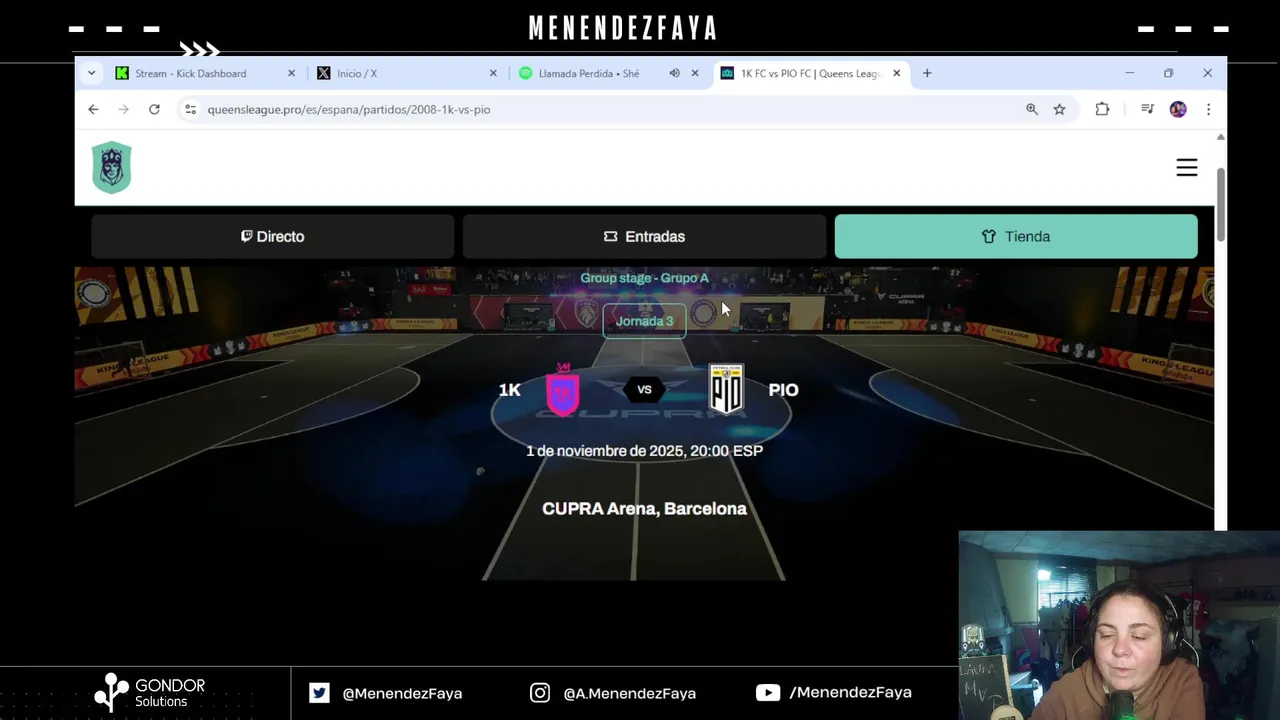Click the Directo button
The image size is (1280, 720).
(x=273, y=236)
